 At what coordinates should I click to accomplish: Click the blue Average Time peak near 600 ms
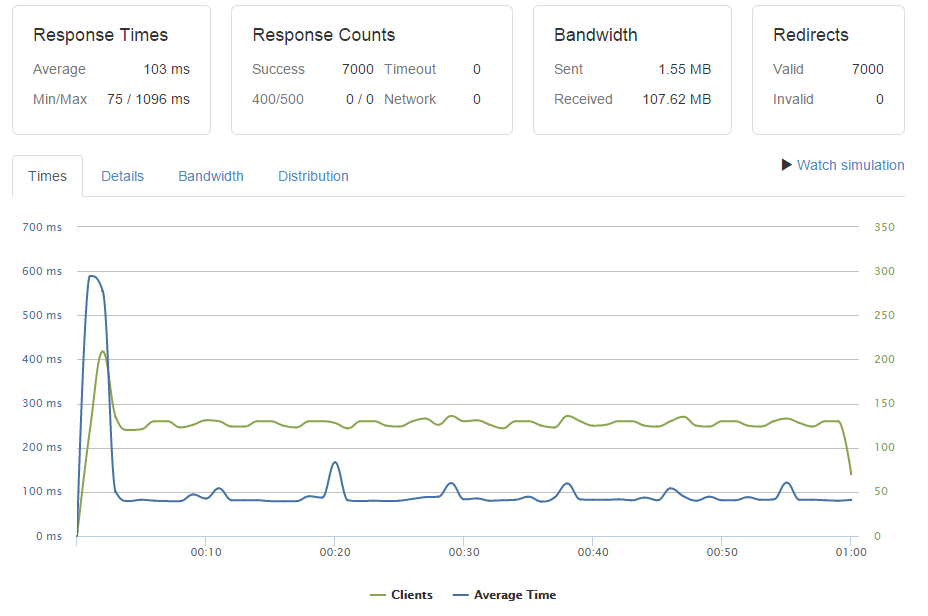pyautogui.click(x=92, y=276)
